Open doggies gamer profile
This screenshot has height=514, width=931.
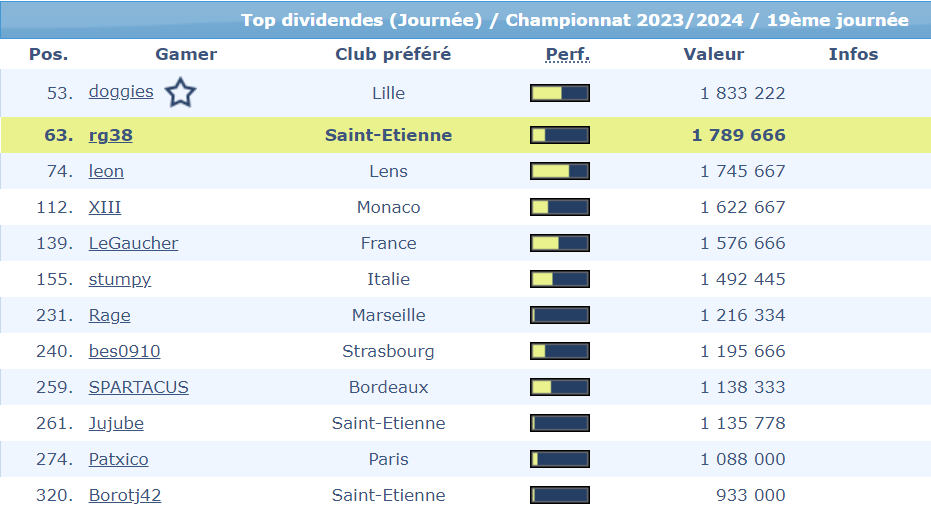point(121,92)
